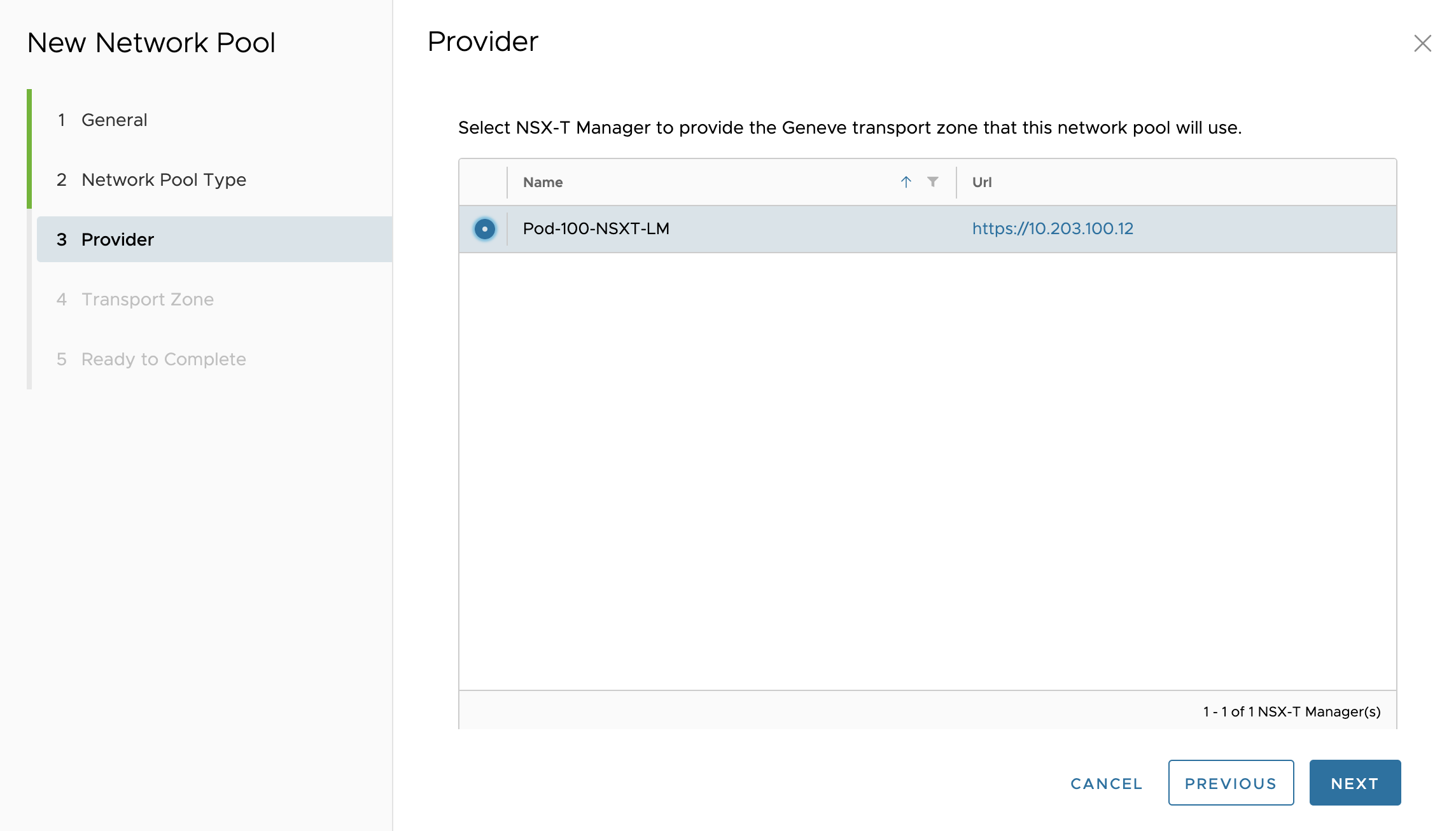Go to the General step
Screen dimensions: 1456x831
coord(115,120)
